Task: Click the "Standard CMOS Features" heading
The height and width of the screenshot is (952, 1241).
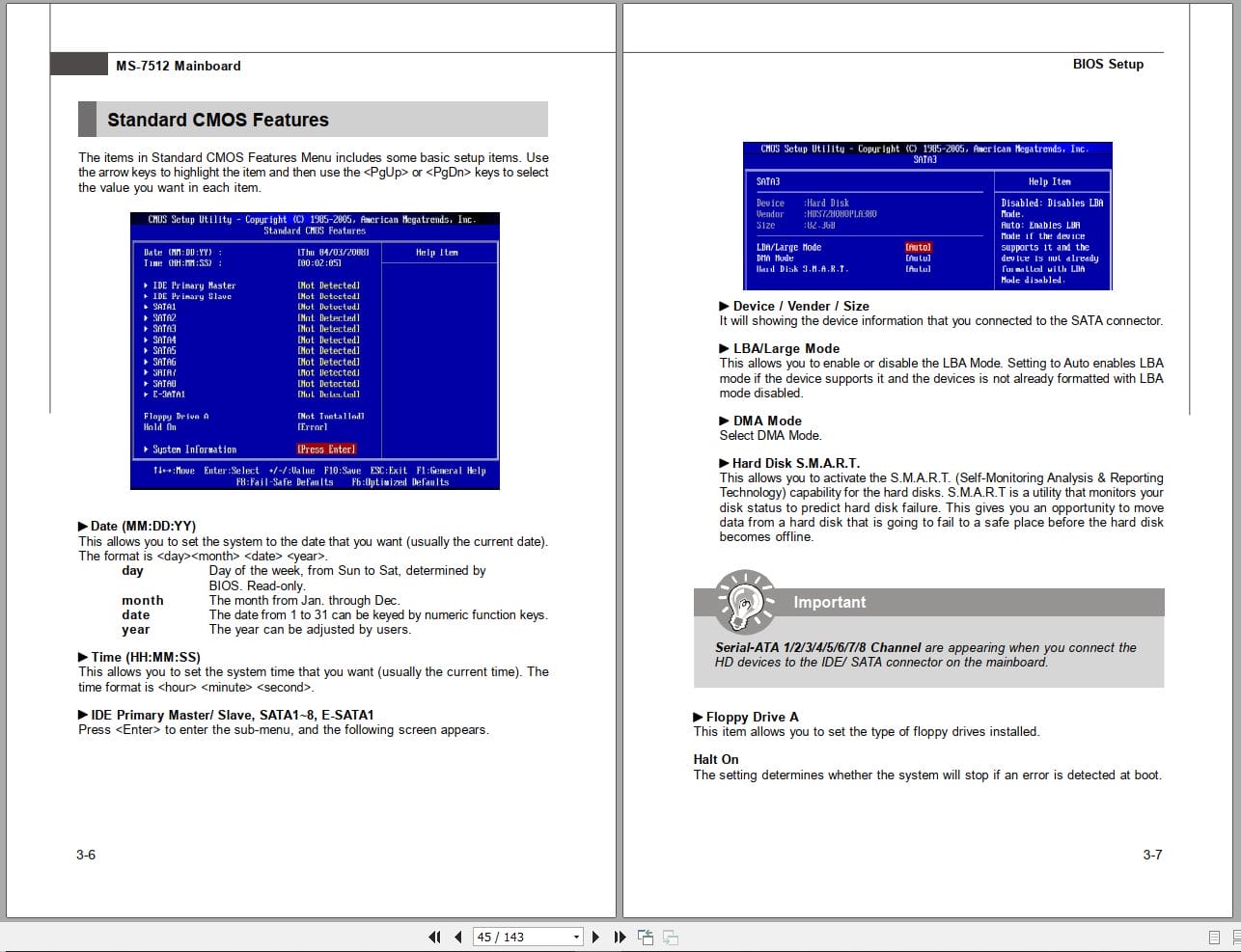Action: (218, 120)
